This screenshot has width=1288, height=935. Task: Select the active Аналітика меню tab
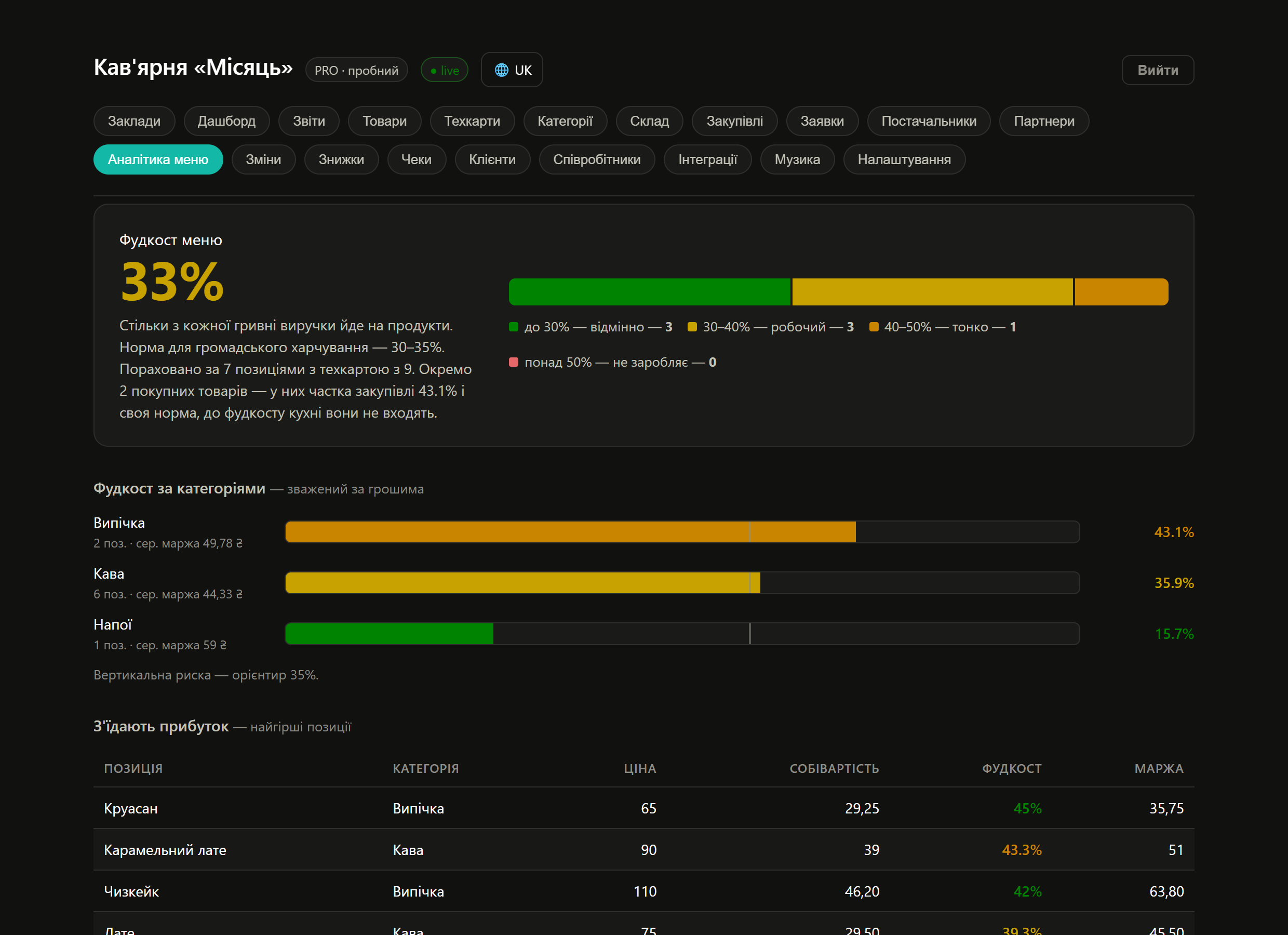coord(158,159)
